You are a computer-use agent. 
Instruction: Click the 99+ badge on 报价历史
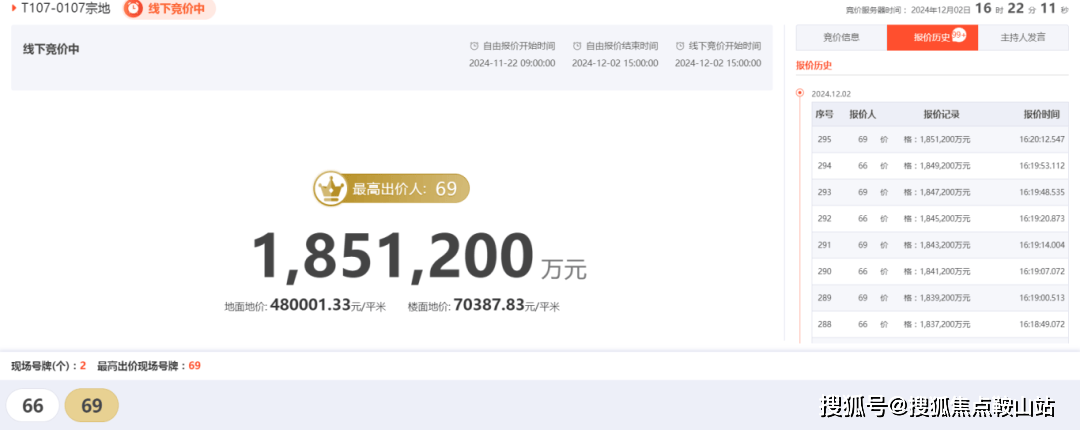959,36
